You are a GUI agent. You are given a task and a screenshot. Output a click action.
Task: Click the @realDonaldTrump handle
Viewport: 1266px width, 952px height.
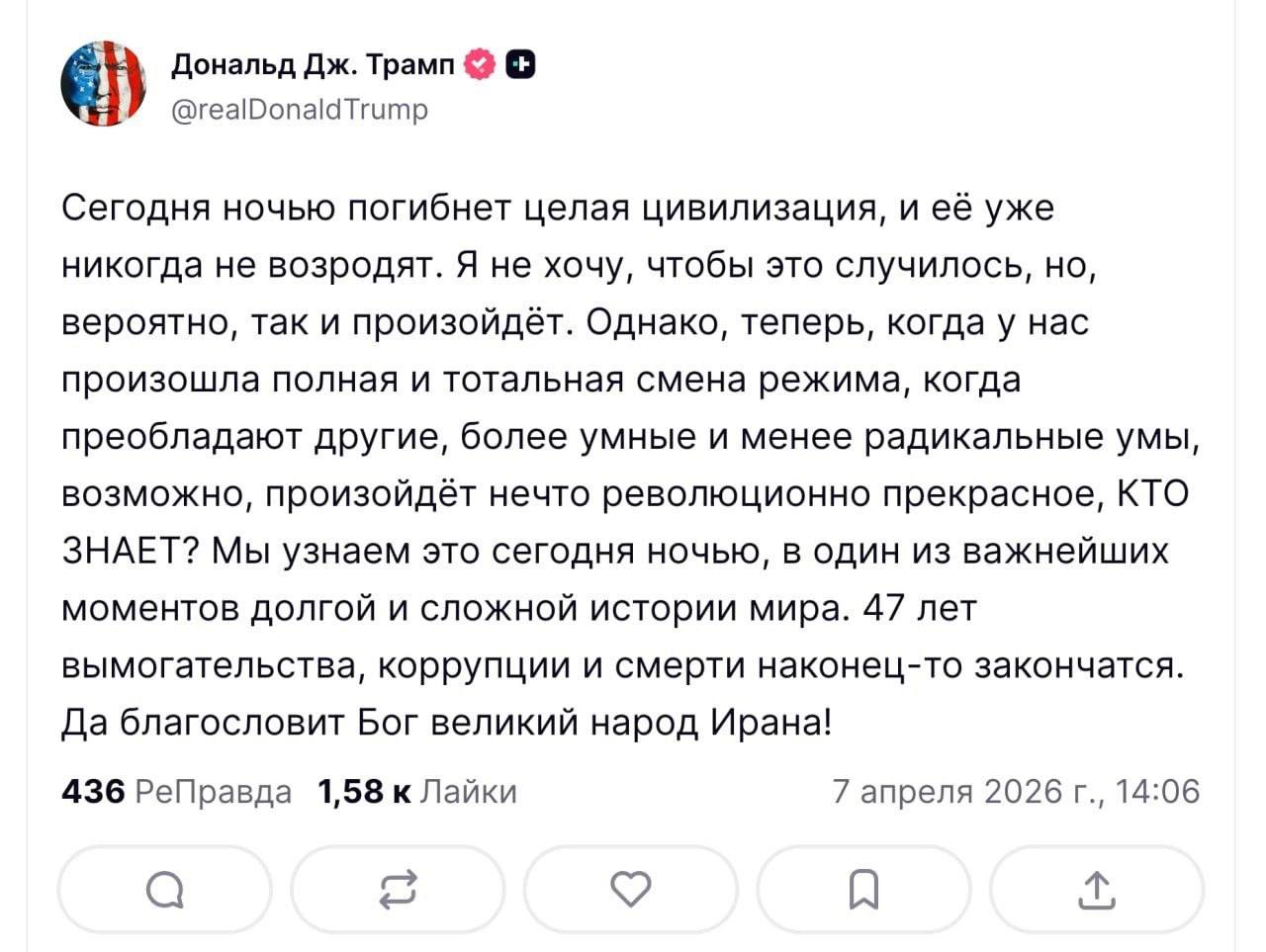(300, 109)
